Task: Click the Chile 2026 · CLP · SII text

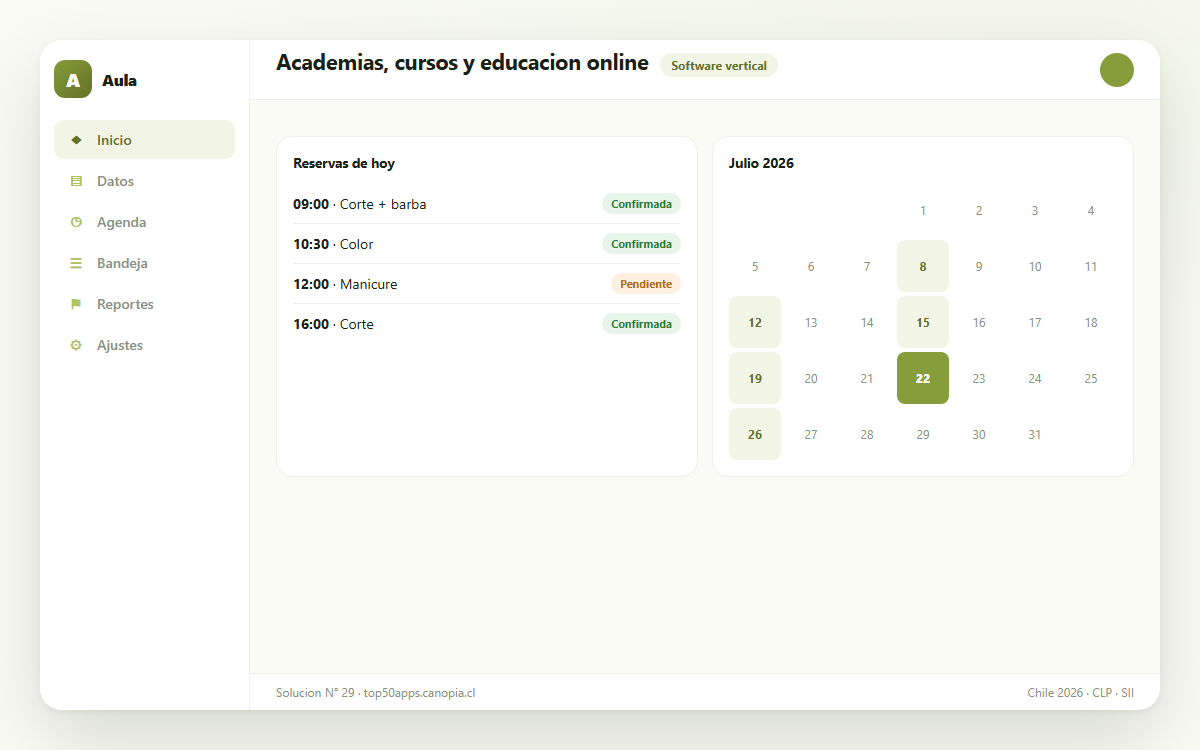Action: [1080, 692]
